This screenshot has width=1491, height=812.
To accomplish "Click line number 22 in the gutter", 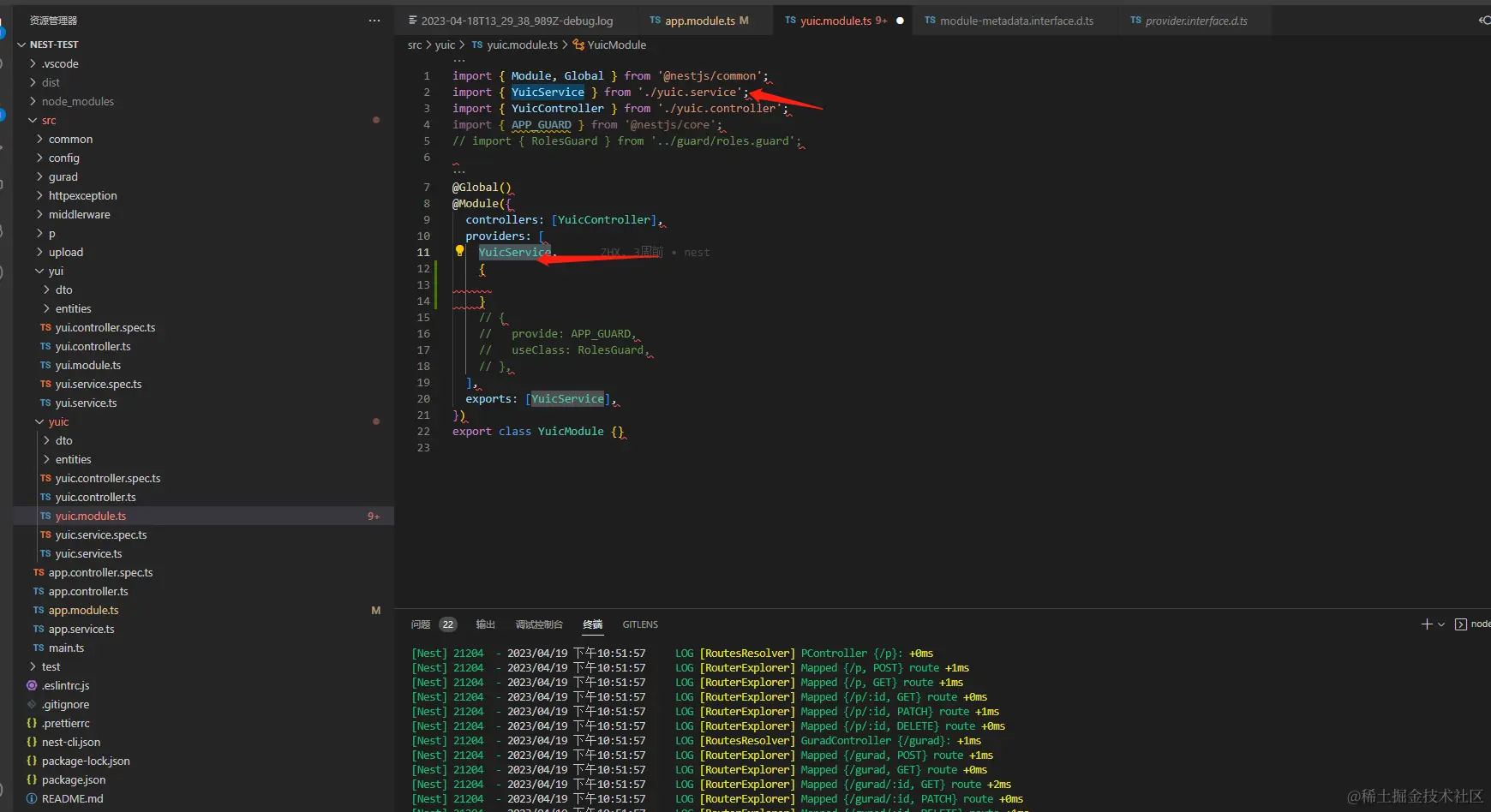I will point(423,431).
